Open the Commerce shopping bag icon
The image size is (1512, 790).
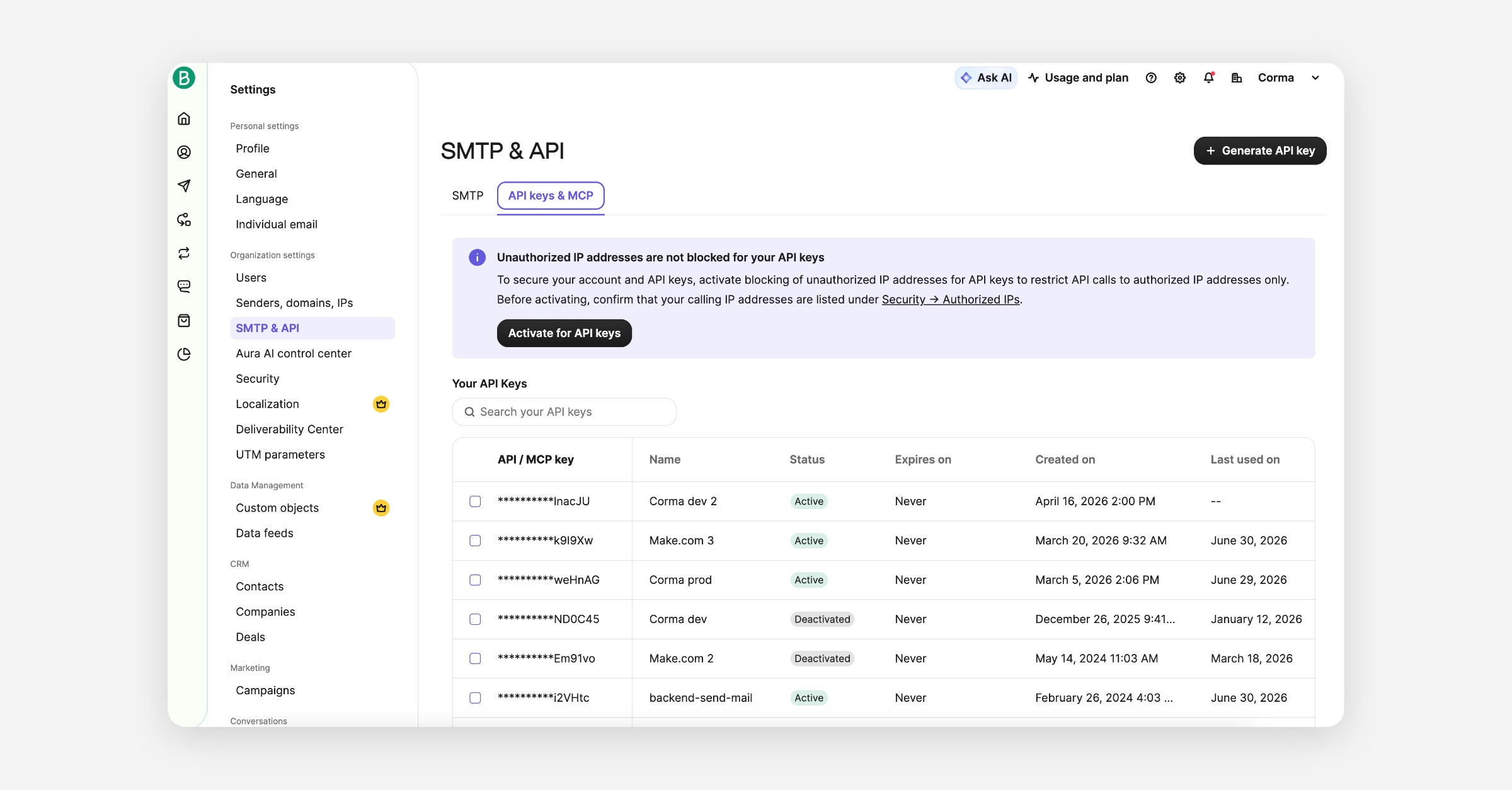tap(184, 321)
